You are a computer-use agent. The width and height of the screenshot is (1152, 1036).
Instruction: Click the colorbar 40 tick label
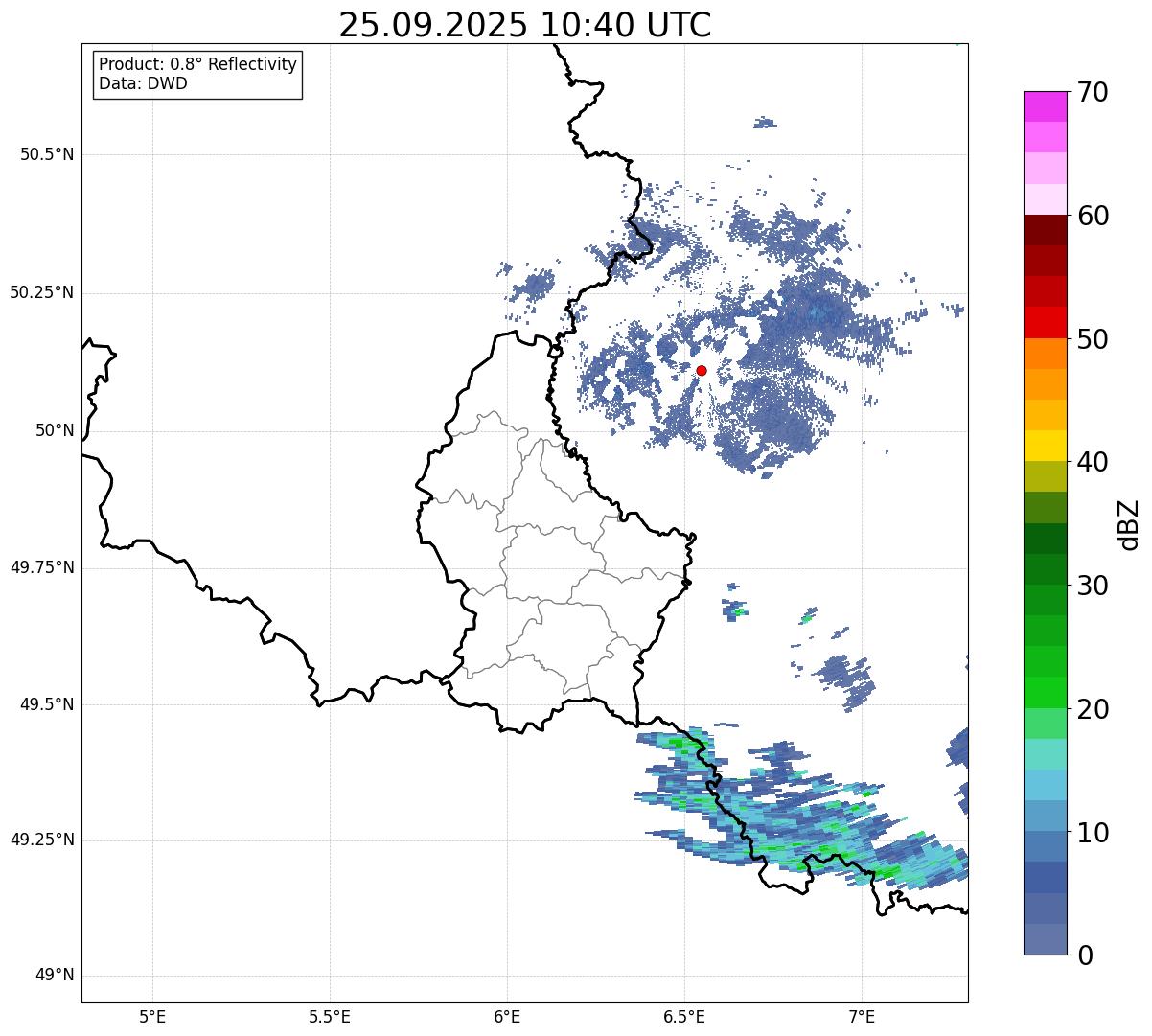point(1093,462)
